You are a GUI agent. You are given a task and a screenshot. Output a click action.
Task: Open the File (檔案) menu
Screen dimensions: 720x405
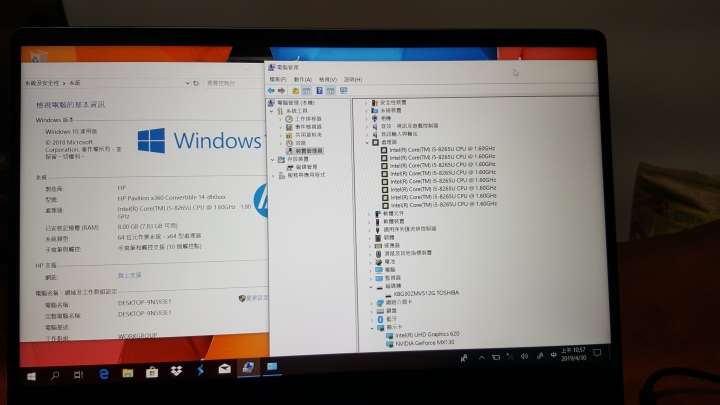coord(278,79)
